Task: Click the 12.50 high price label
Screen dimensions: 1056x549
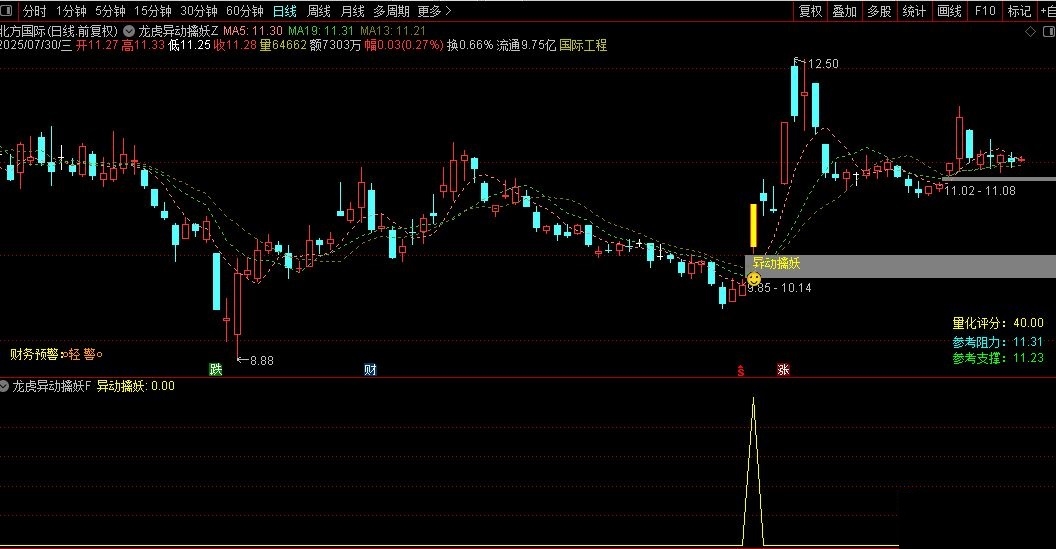Action: [823, 64]
